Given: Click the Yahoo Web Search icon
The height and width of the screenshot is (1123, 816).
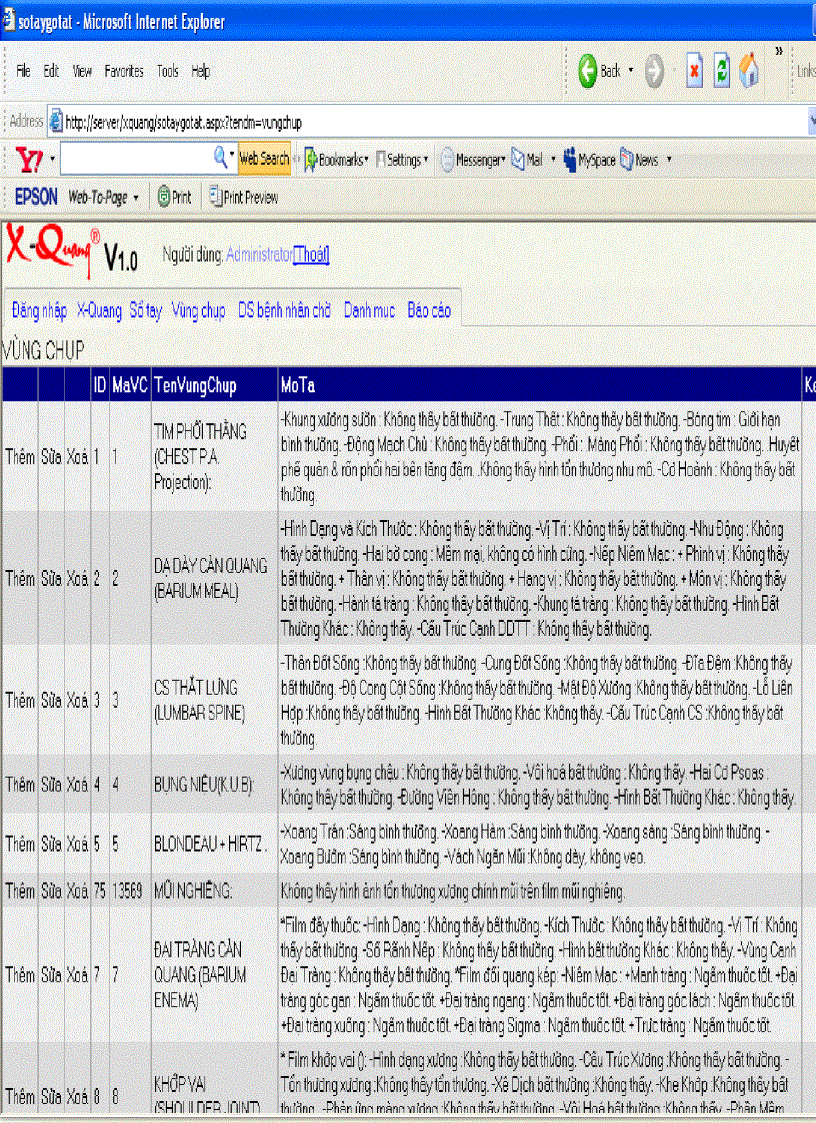Looking at the screenshot, I should (264, 158).
